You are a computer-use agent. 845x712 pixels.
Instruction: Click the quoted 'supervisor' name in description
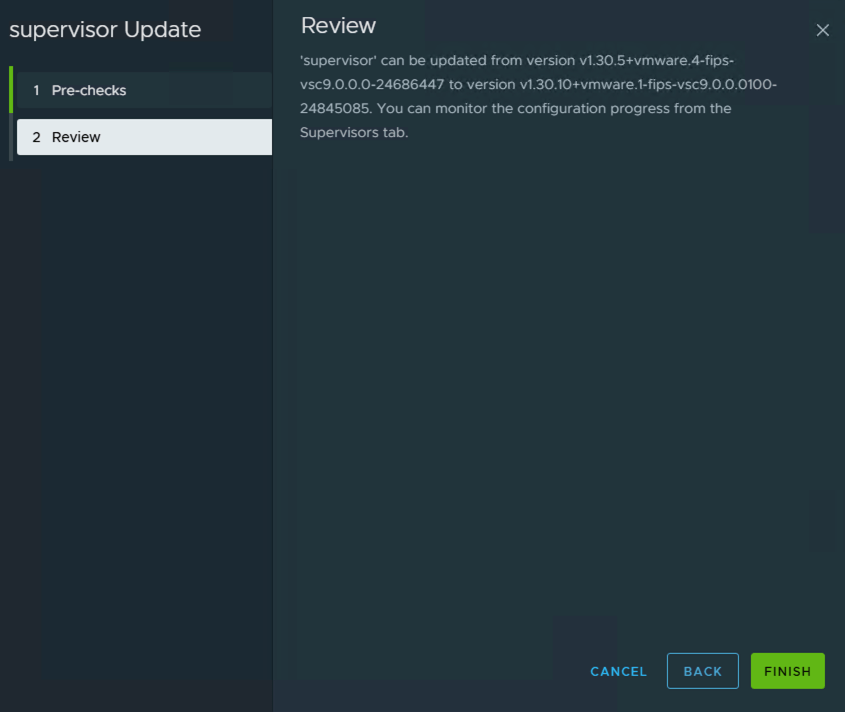(337, 61)
